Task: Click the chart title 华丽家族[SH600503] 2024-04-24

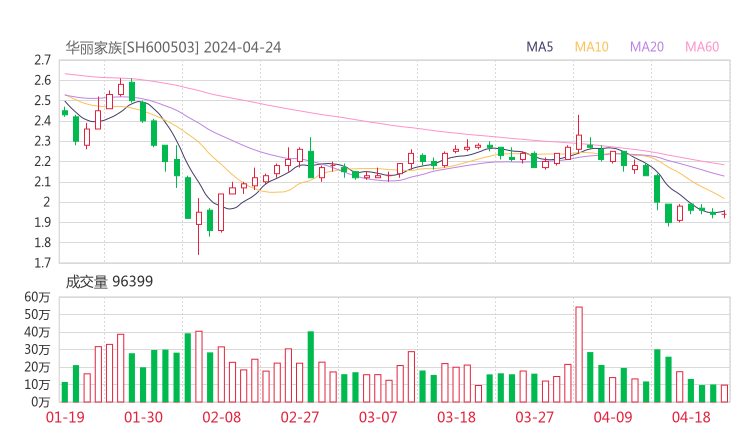Action: click(x=173, y=48)
